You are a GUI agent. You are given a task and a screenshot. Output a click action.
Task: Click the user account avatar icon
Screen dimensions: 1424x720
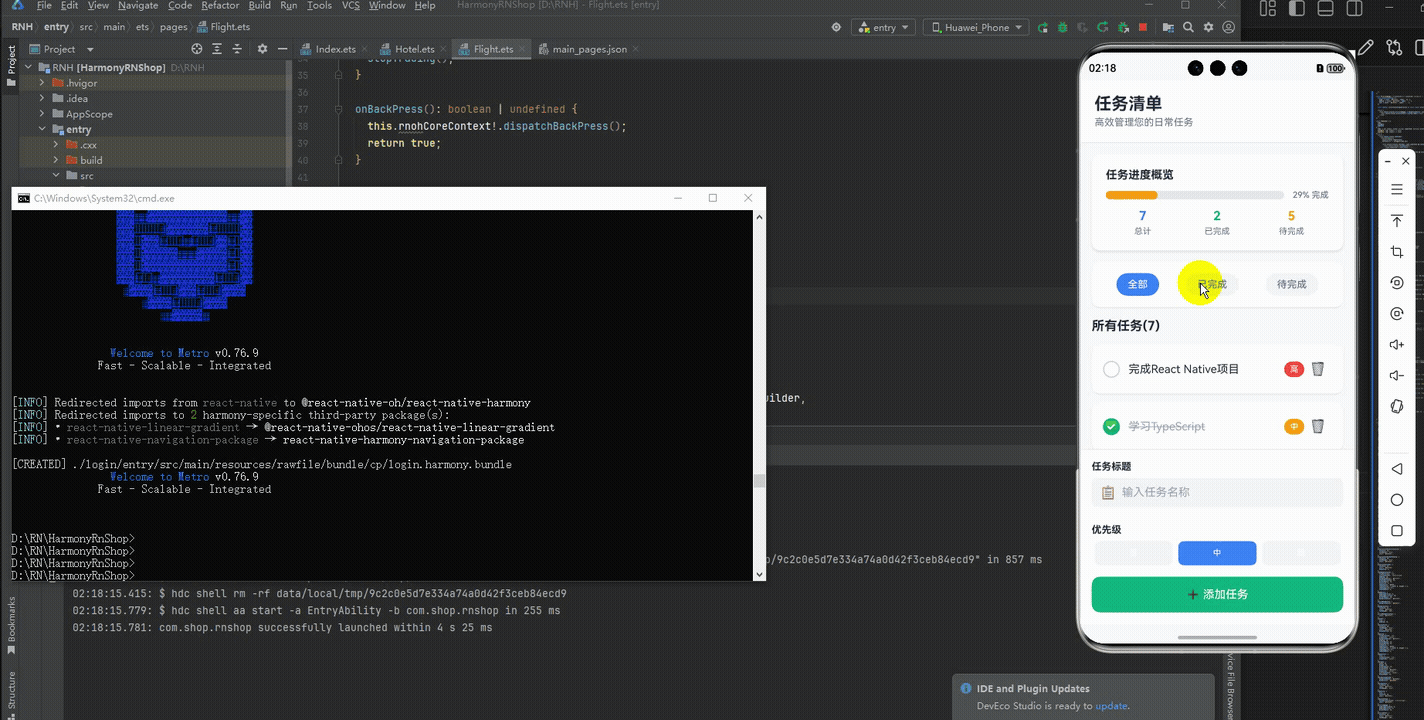1229,27
